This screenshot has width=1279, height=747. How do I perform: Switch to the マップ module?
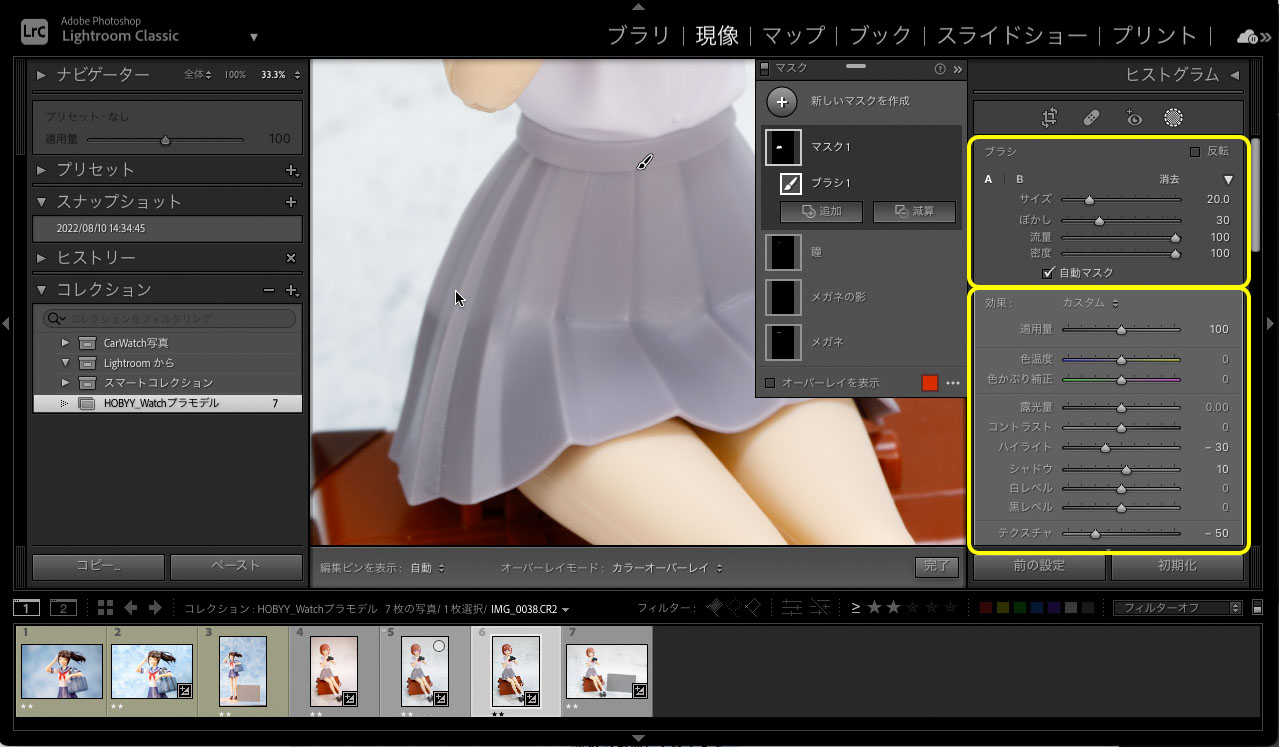(x=793, y=36)
